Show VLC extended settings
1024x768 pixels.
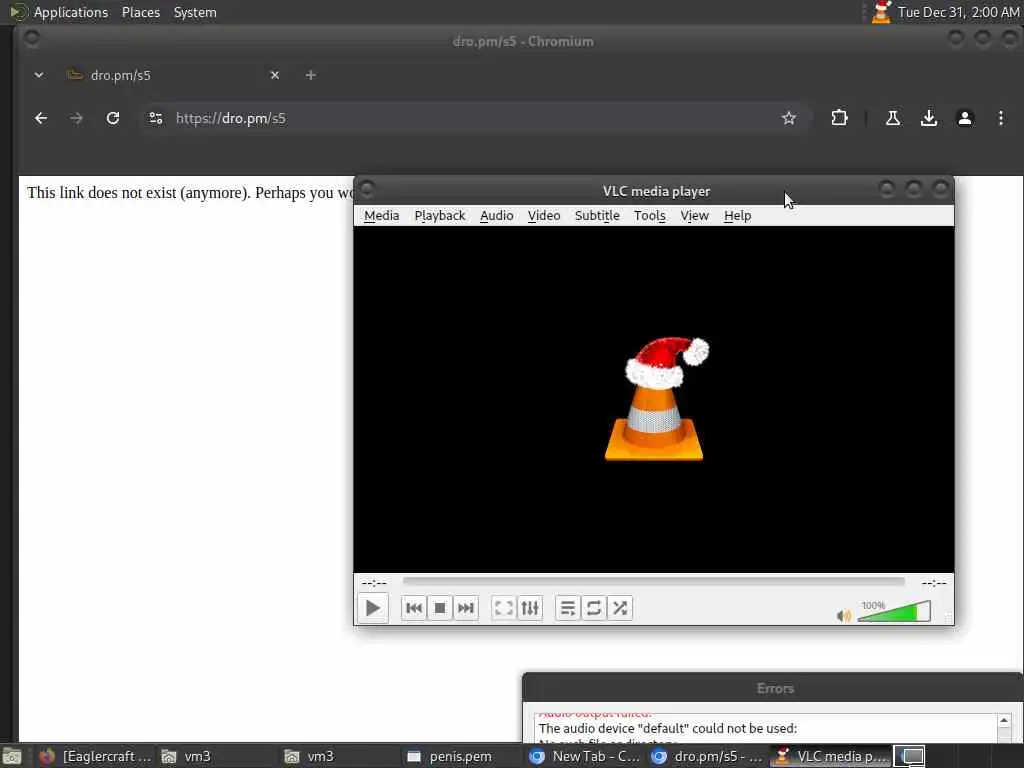pos(530,608)
